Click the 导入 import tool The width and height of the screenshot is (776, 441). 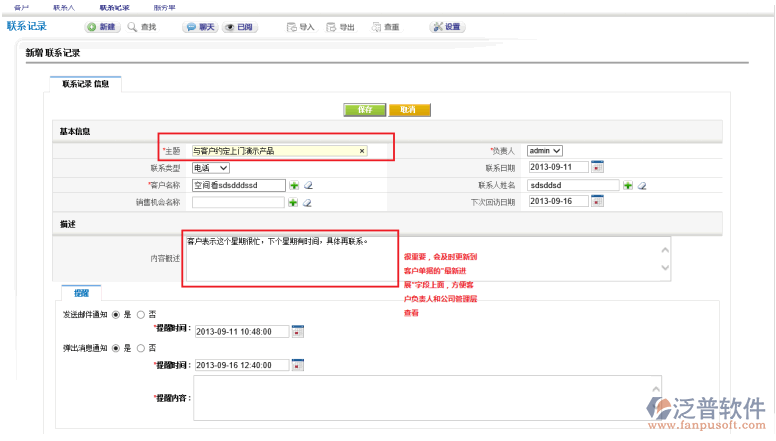[x=300, y=27]
